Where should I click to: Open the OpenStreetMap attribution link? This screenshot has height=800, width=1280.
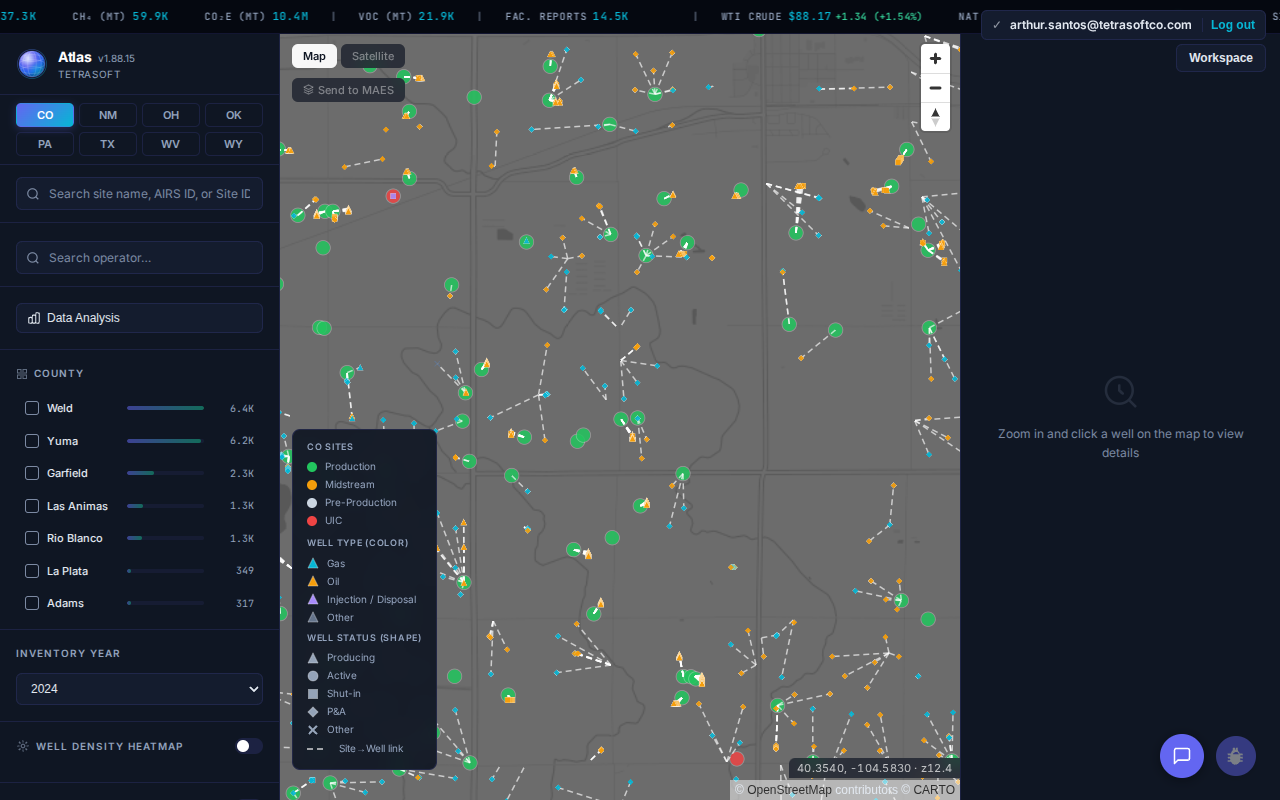pos(789,790)
